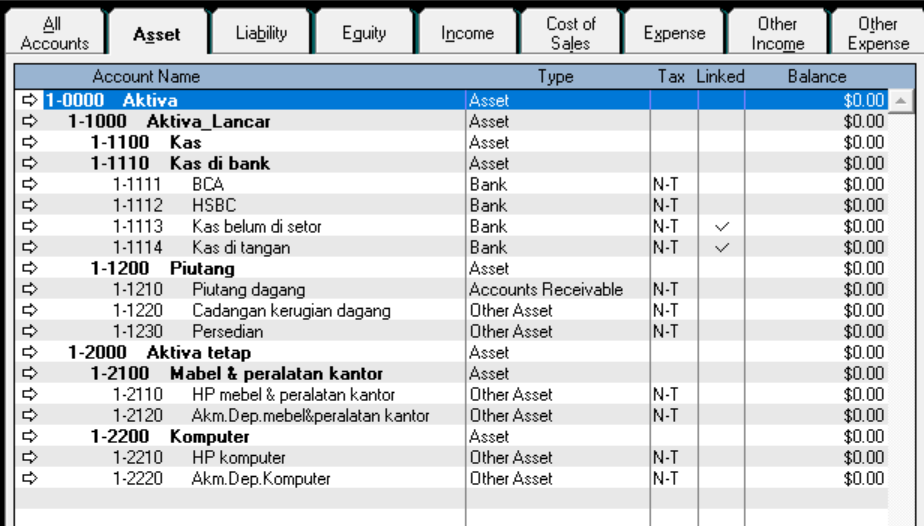Open detail arrow for 1-1000 Aktiva_Lancar
The height and width of the screenshot is (526, 924).
point(29,121)
